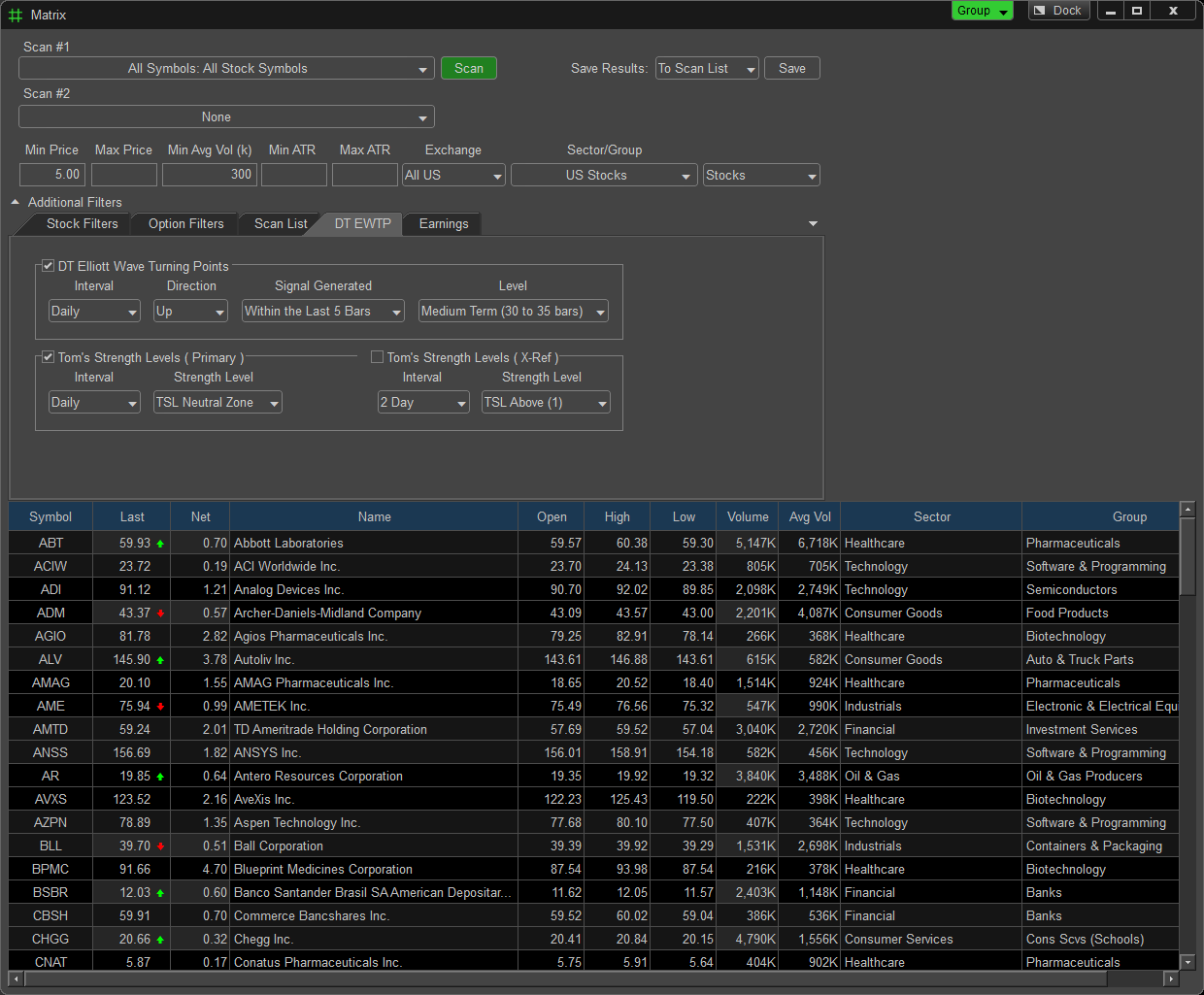Click the red down arrow next to ADM last price

pos(160,614)
